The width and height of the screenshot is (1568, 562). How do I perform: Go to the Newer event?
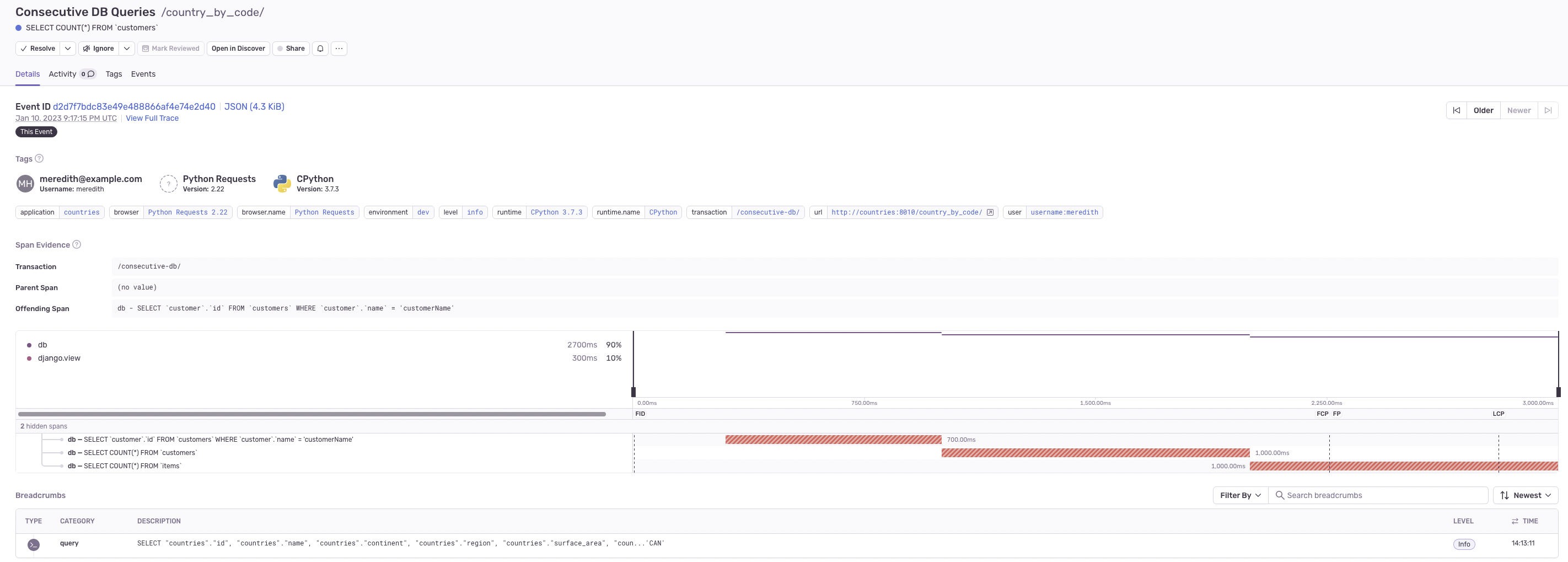[x=1519, y=111]
